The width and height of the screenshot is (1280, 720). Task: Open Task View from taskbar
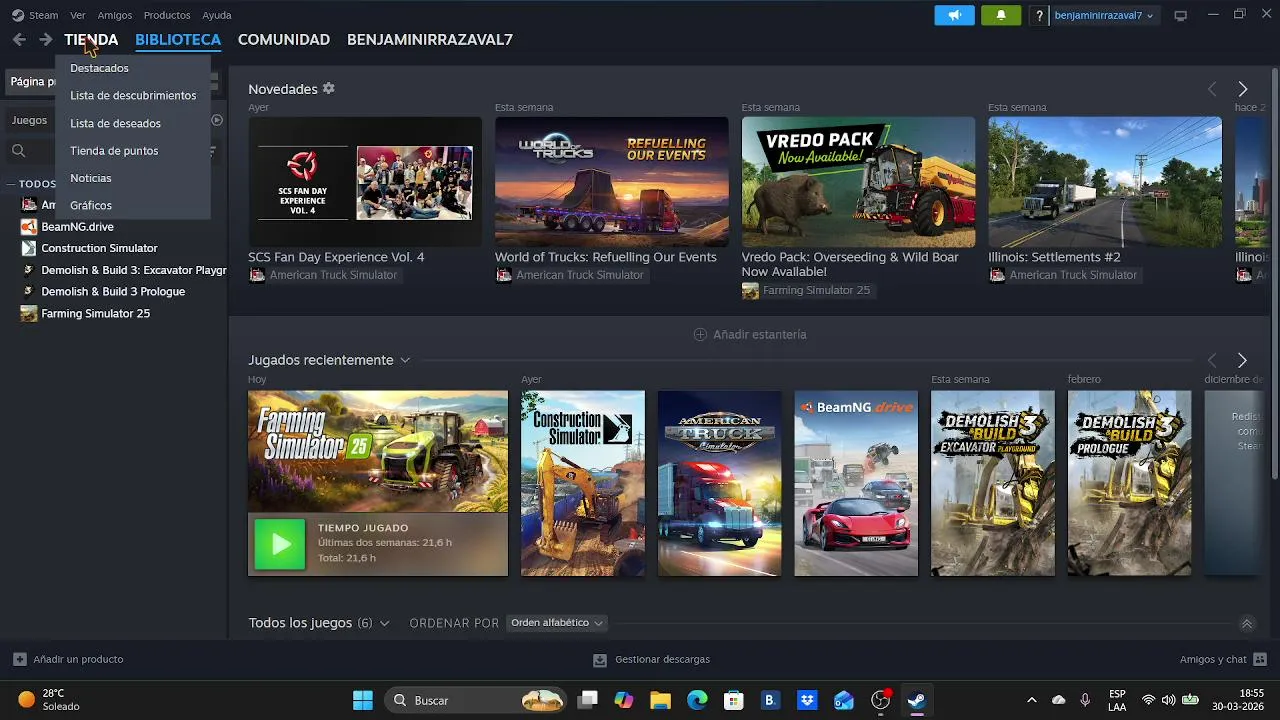pyautogui.click(x=588, y=700)
